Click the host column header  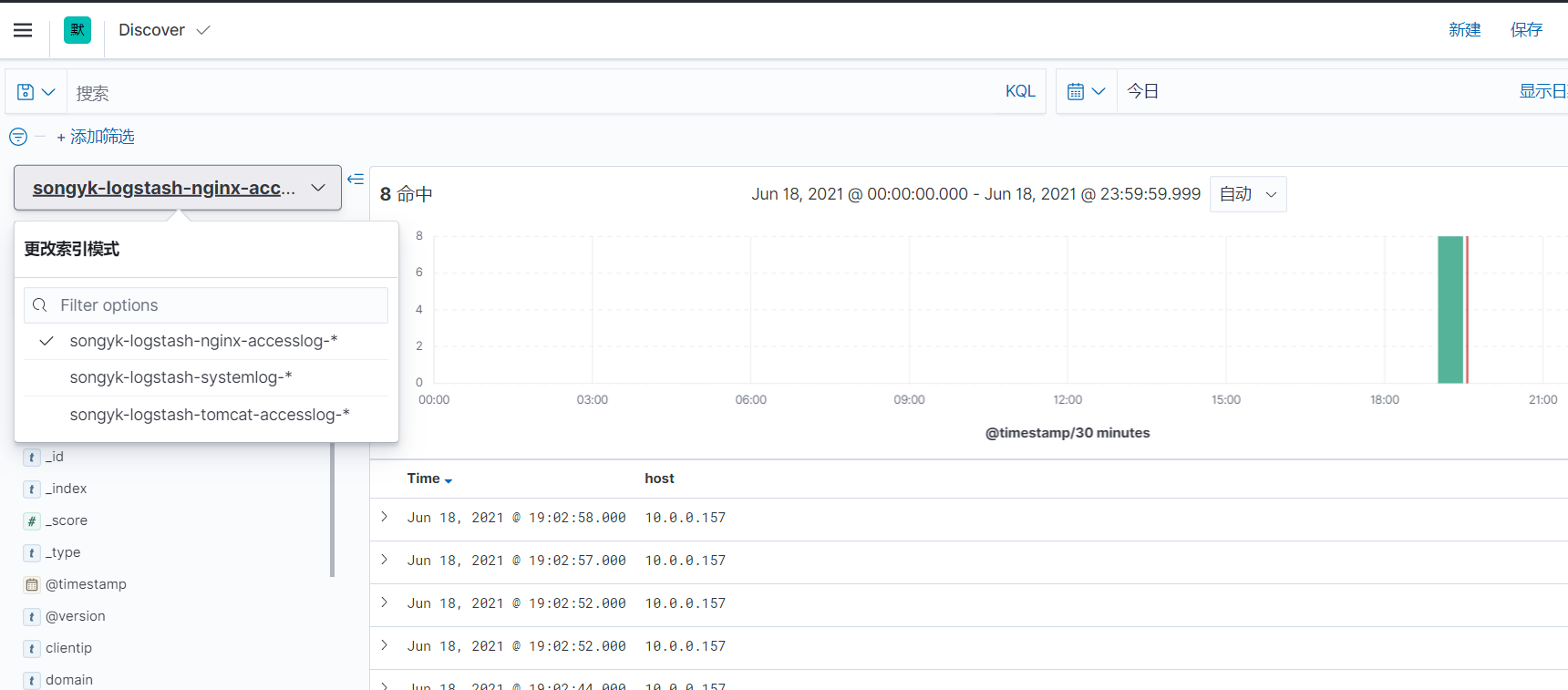pos(659,479)
